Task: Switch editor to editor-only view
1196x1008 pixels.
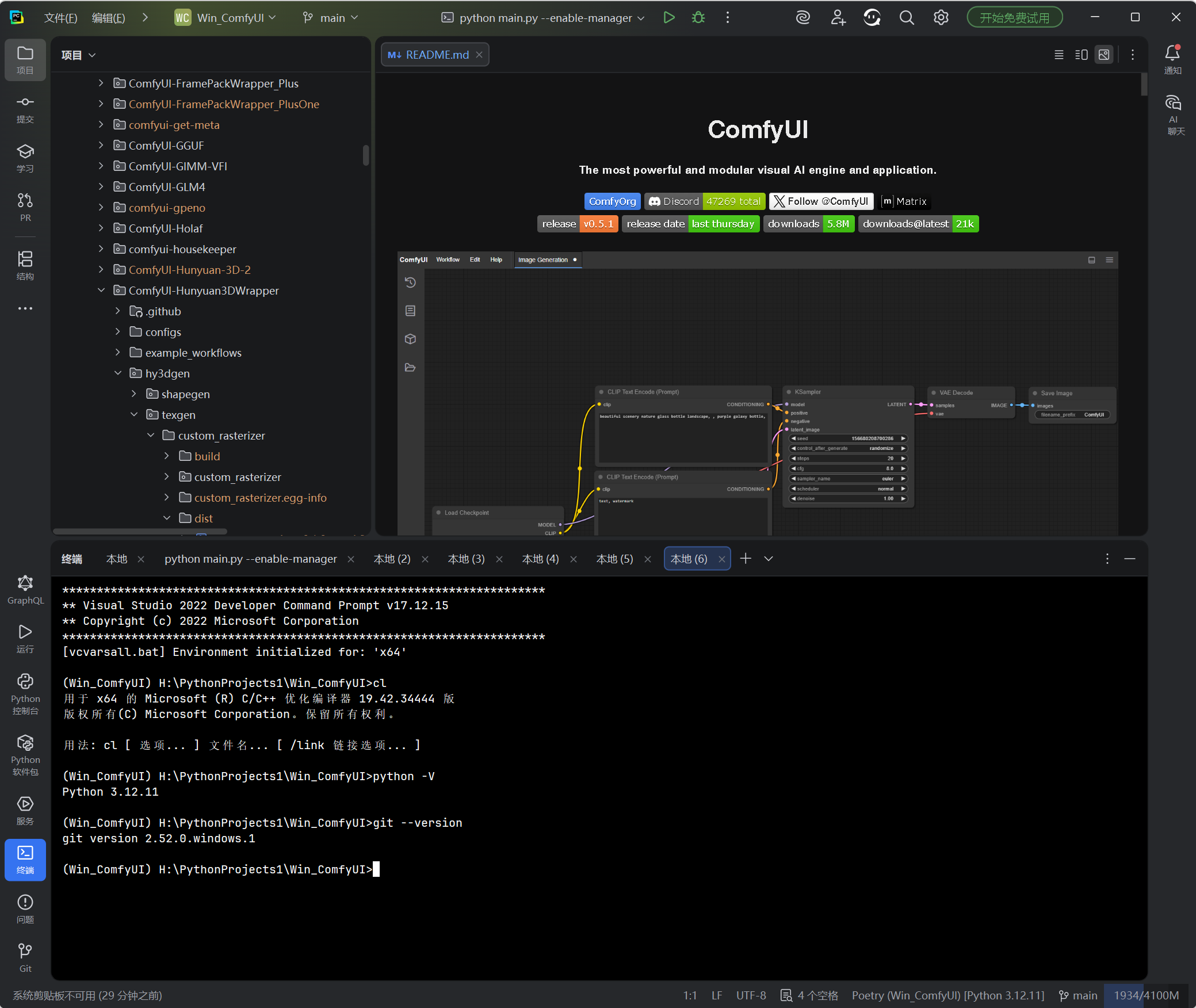Action: point(1059,55)
